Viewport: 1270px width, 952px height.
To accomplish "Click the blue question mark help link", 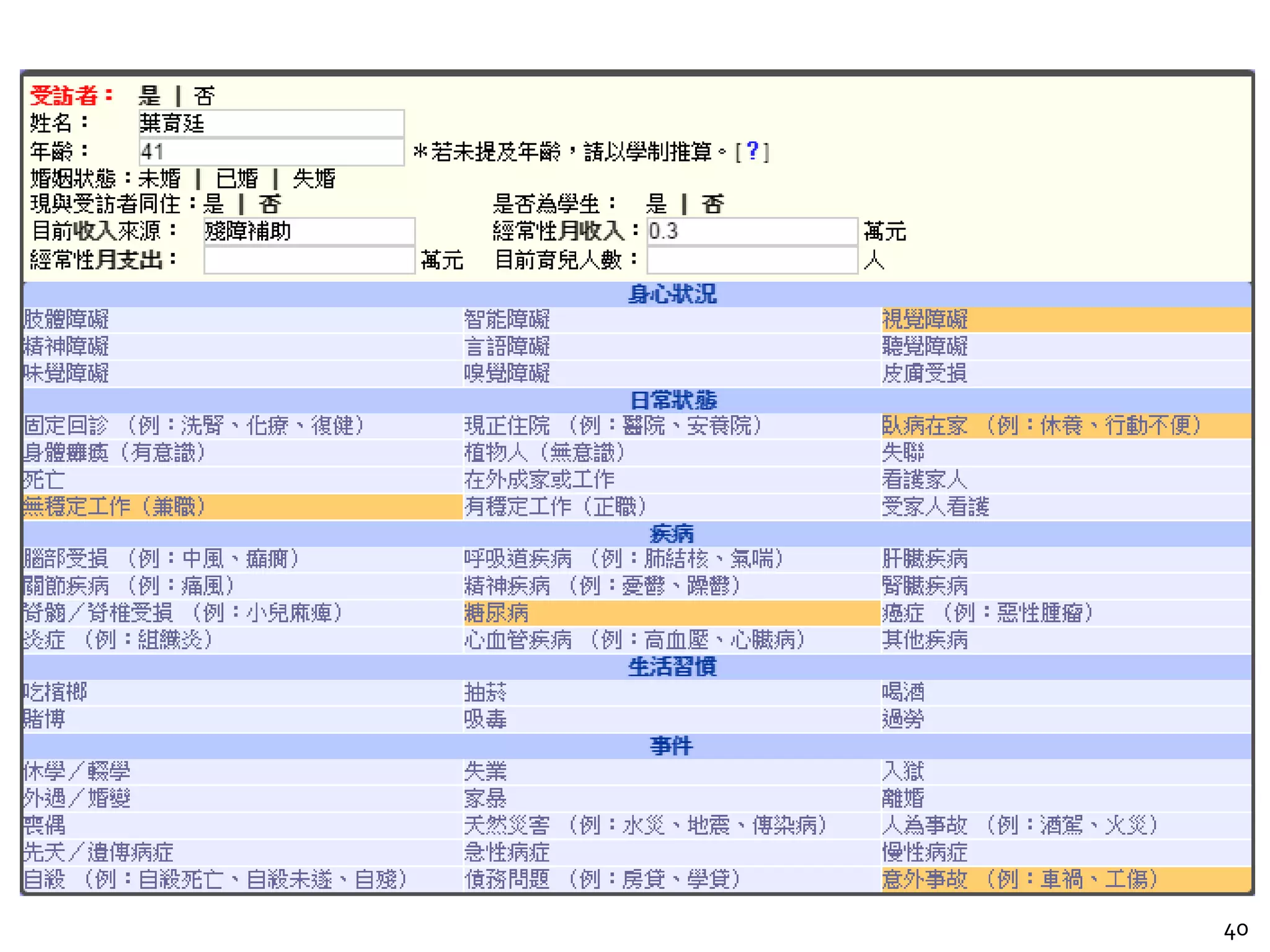I will tap(752, 151).
